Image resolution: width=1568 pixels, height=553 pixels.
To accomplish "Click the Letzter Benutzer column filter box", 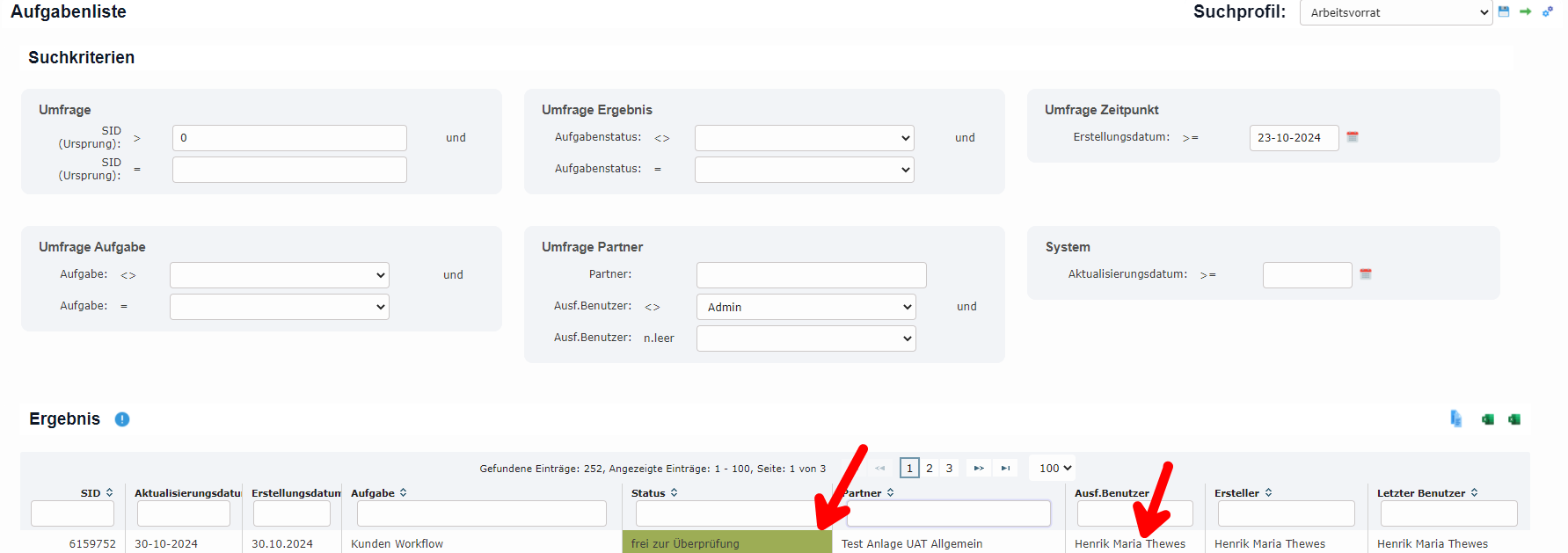I will (x=1449, y=513).
